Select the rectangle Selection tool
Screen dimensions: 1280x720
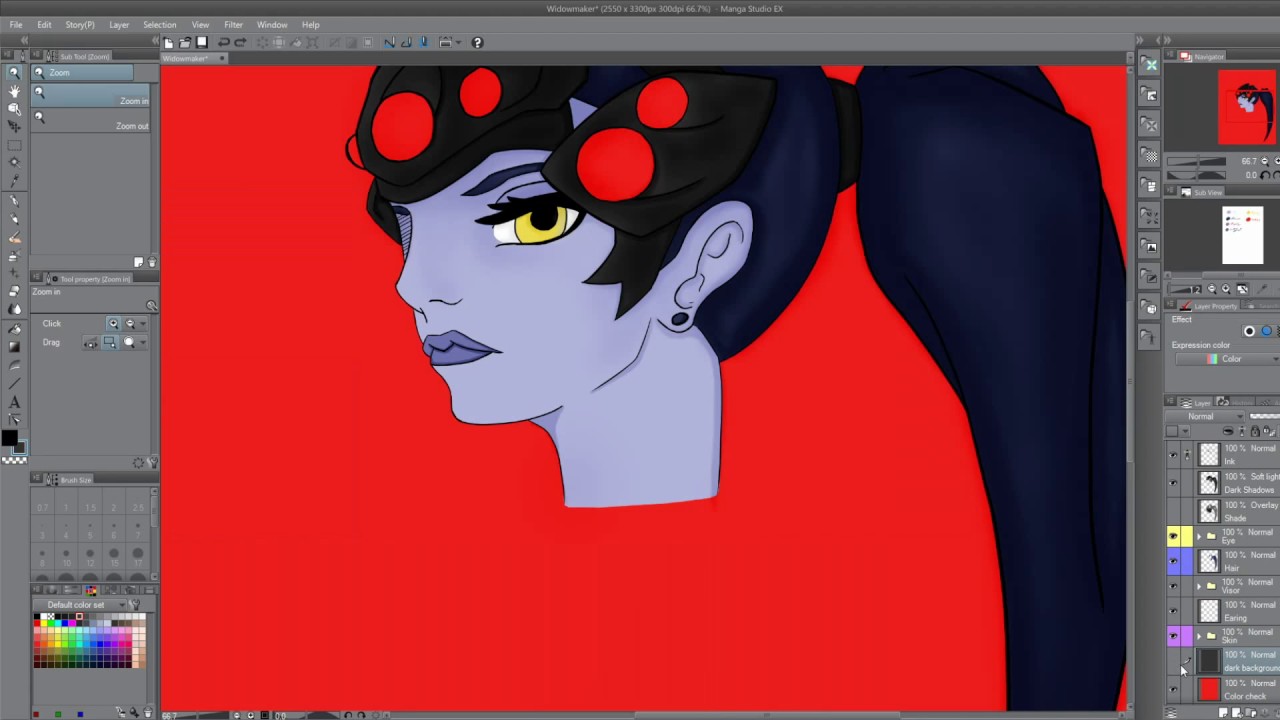point(14,145)
